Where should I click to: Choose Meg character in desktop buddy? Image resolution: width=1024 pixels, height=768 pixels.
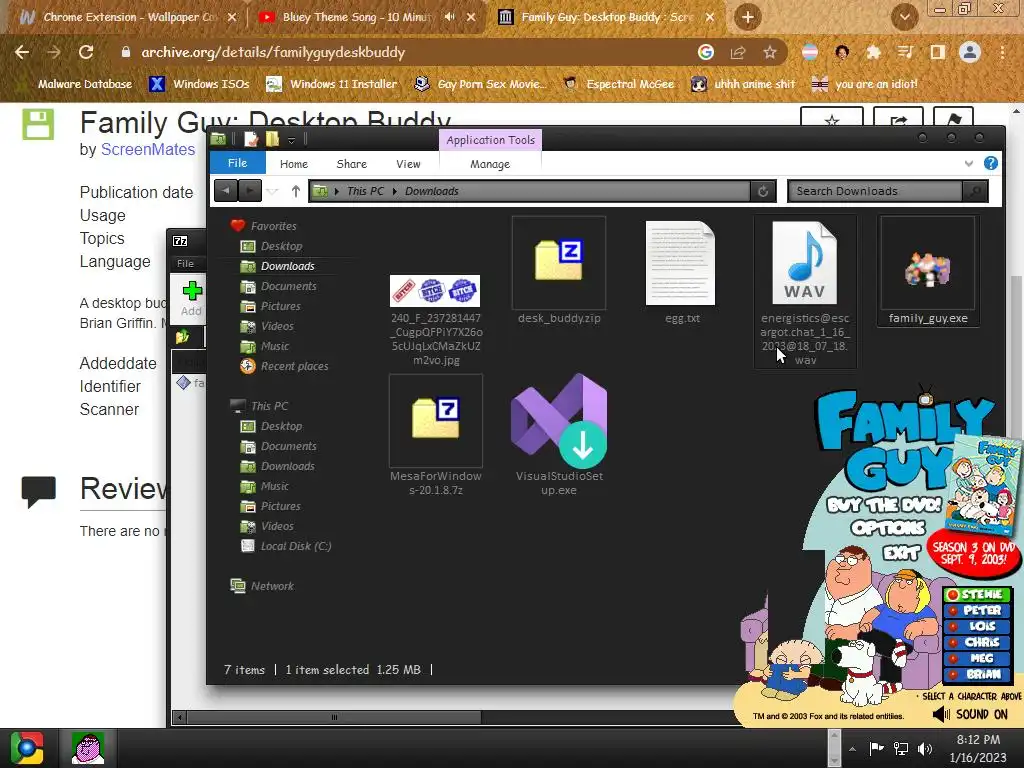tap(977, 658)
